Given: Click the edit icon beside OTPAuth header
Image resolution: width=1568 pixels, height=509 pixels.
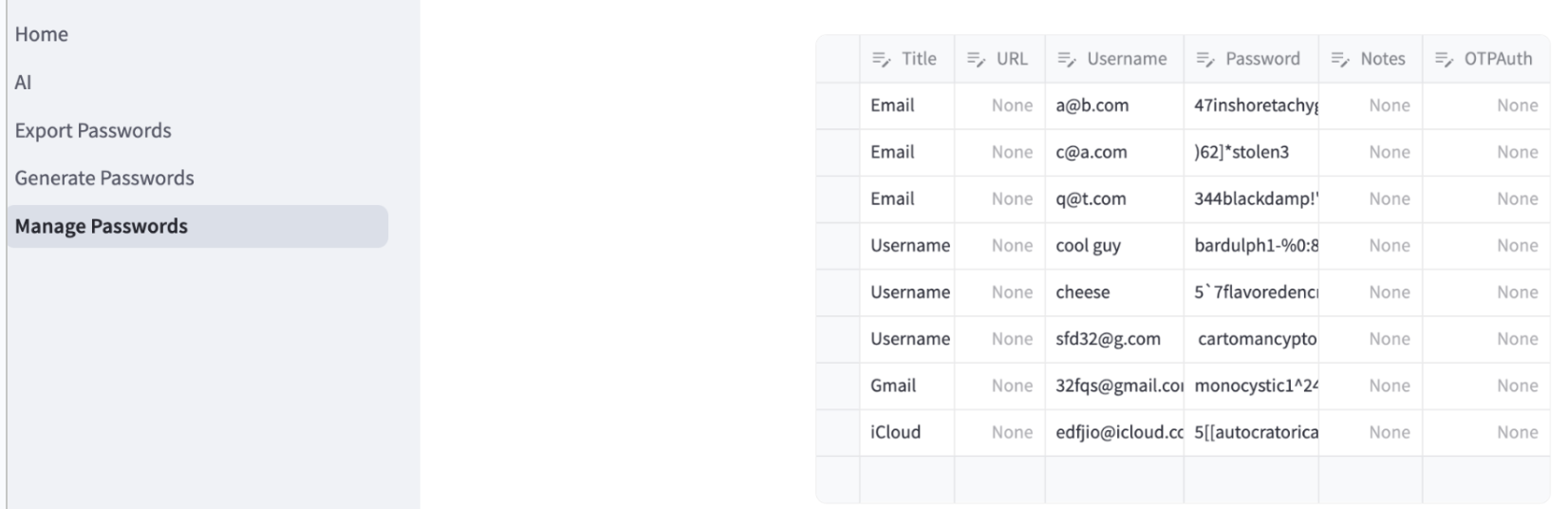Looking at the screenshot, I should (x=1443, y=59).
